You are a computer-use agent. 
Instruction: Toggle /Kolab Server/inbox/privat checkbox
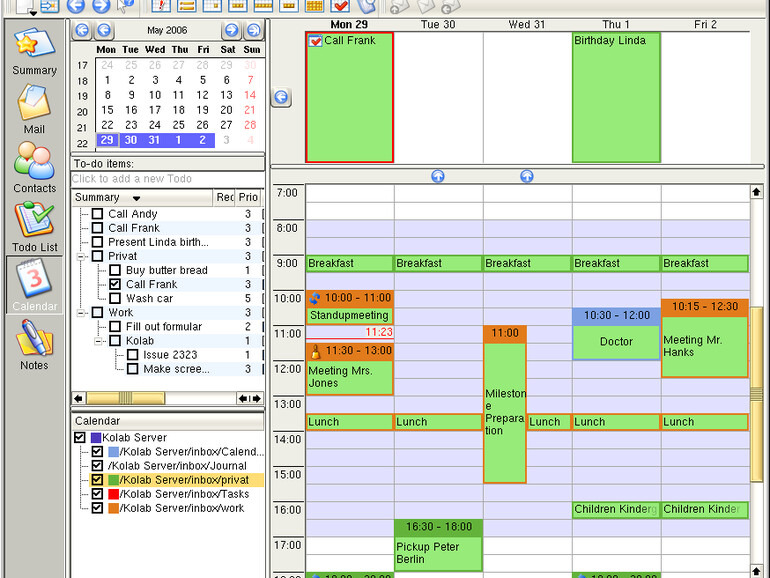point(97,480)
